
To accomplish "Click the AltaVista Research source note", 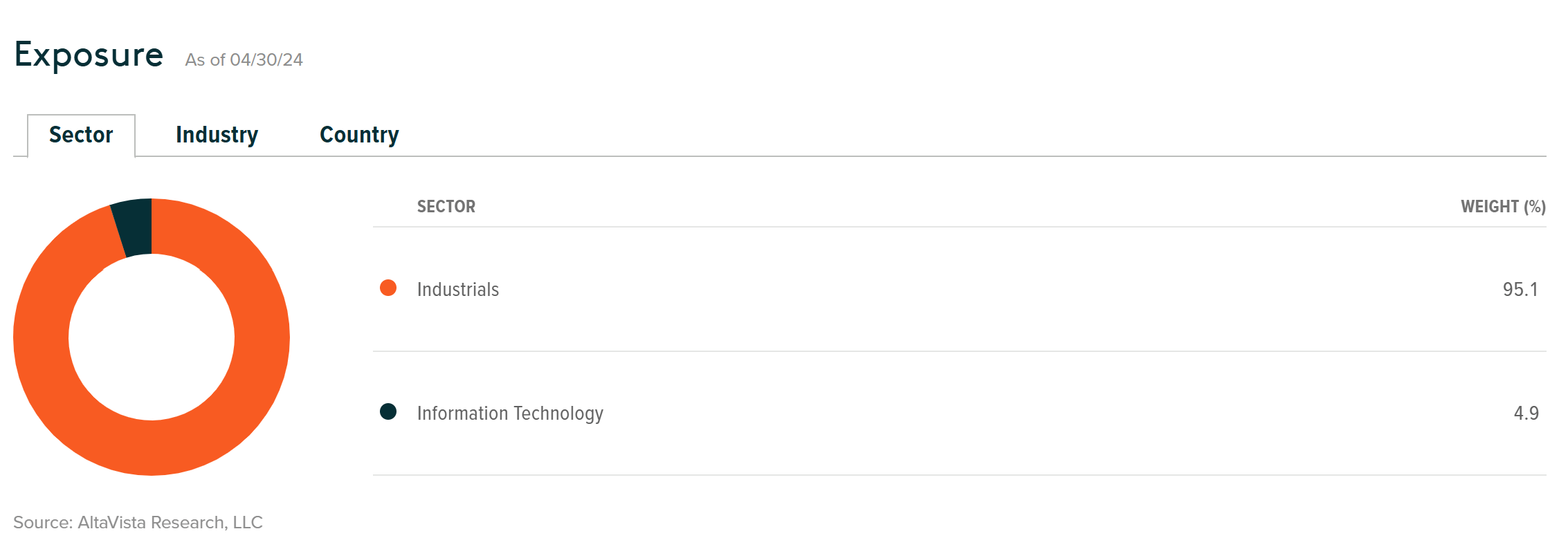I will click(138, 522).
